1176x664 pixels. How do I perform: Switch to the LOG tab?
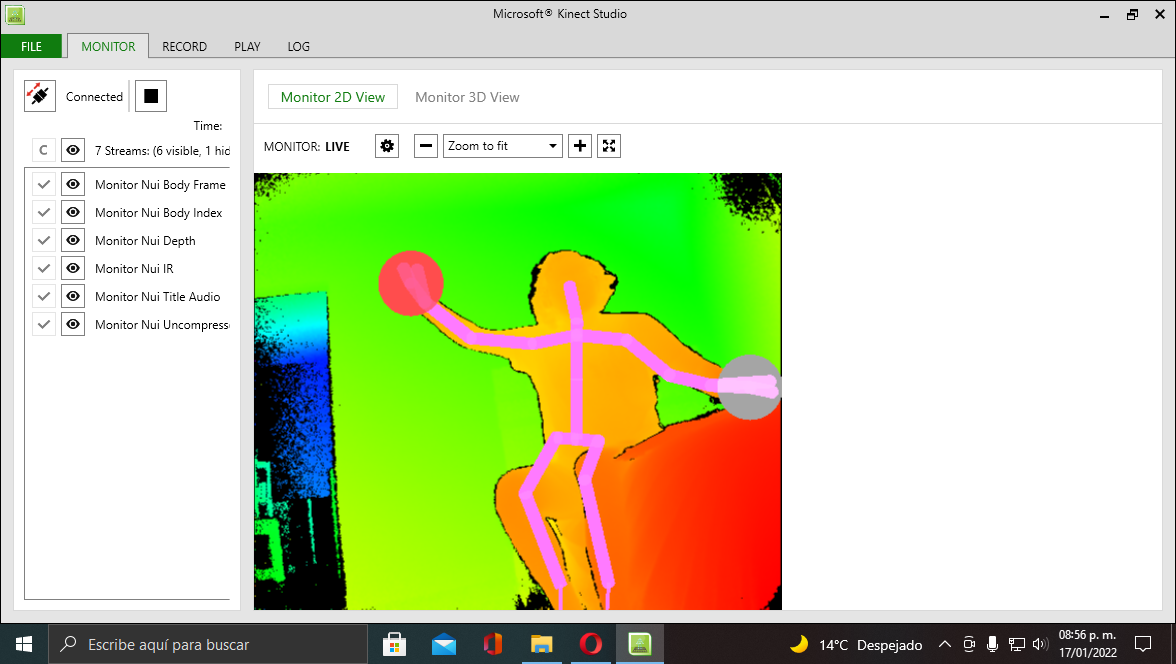298,47
